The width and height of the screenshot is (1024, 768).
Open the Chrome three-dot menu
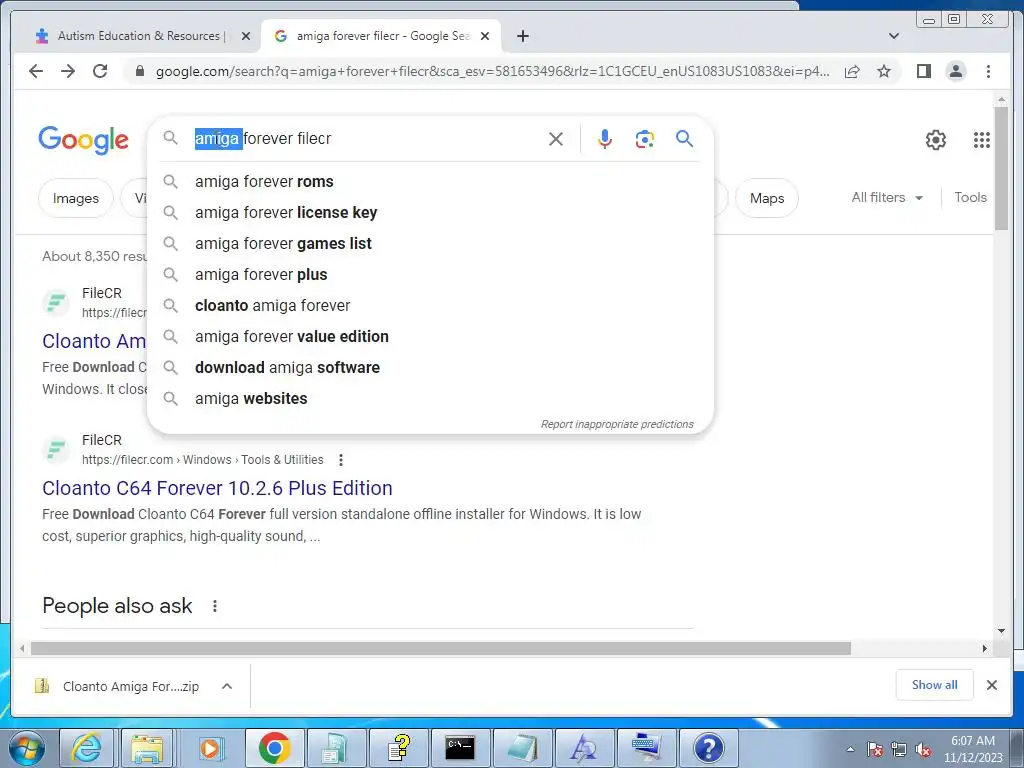tap(988, 71)
